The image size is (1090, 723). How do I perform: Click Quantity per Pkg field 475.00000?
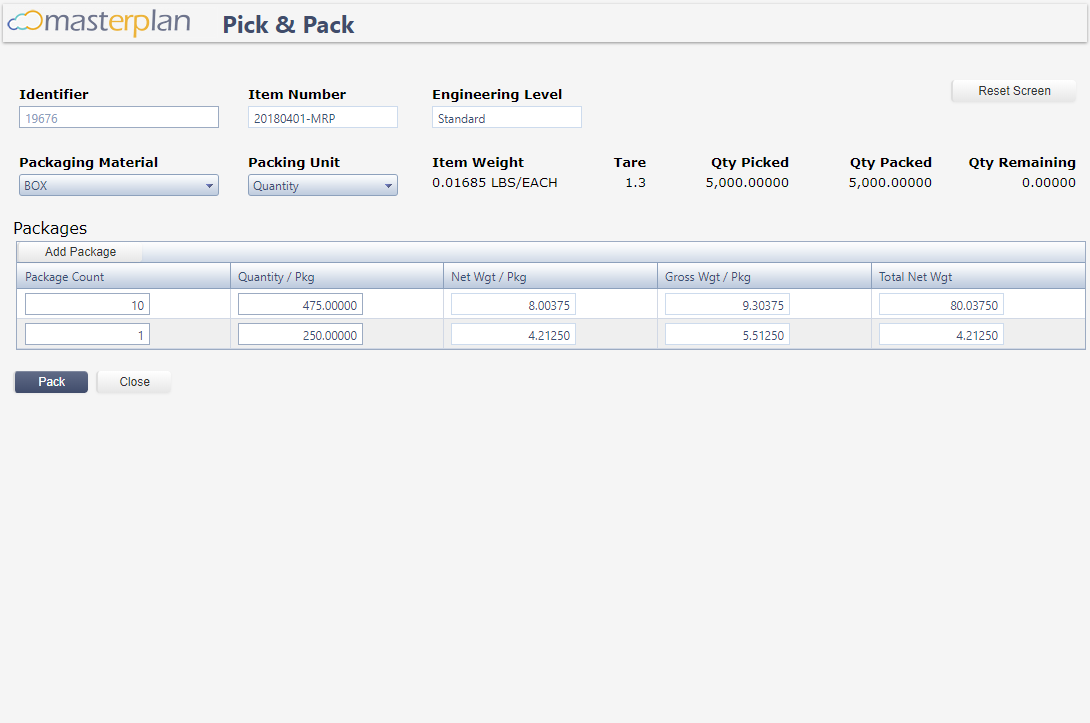pos(300,304)
